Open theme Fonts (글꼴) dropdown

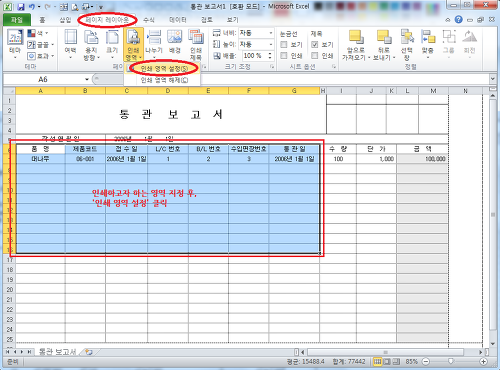pos(40,44)
